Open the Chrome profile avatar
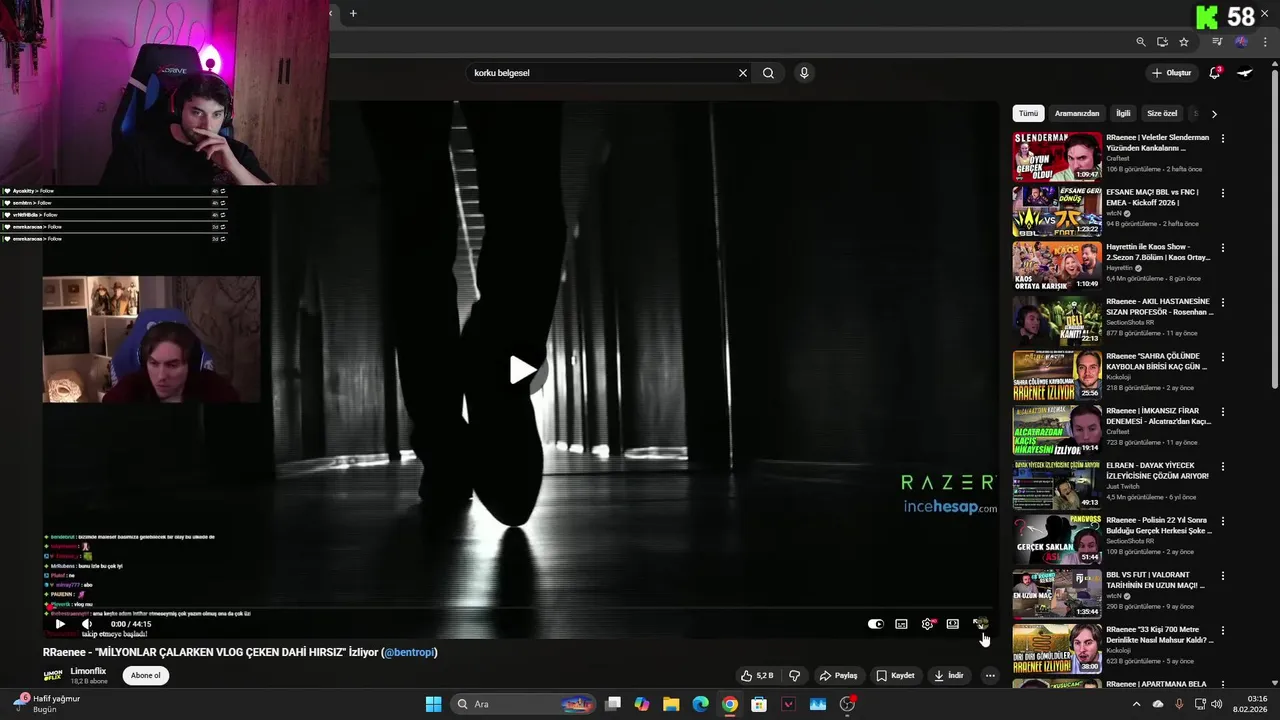Screen dimensions: 1280x720 point(1241,42)
